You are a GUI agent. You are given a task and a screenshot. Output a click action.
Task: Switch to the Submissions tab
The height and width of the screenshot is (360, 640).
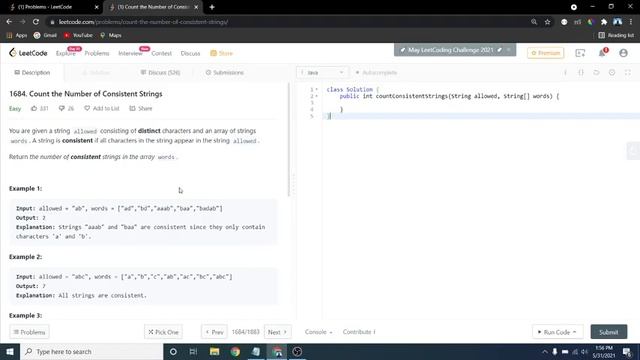point(224,73)
